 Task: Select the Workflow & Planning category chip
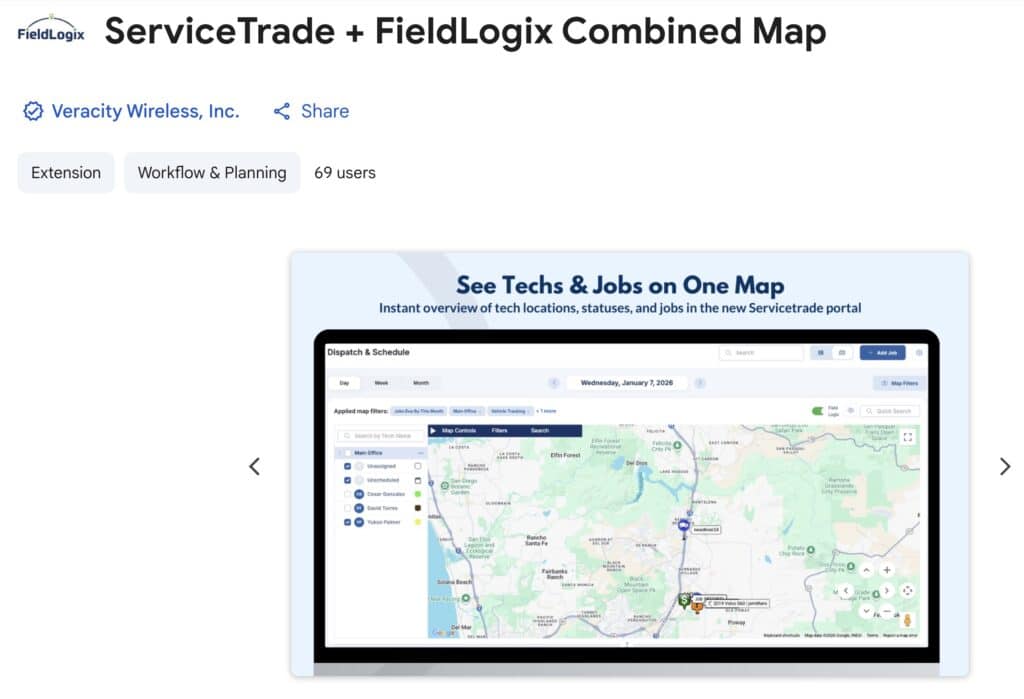pos(212,172)
